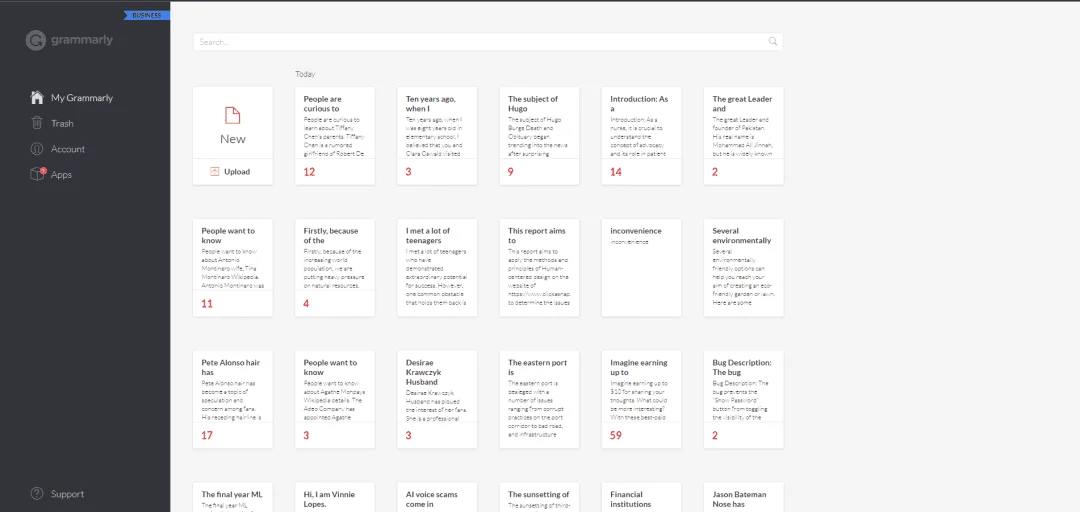This screenshot has width=1080, height=512.
Task: Open 'Jason Bateman Nose has' document
Action: pos(744,497)
